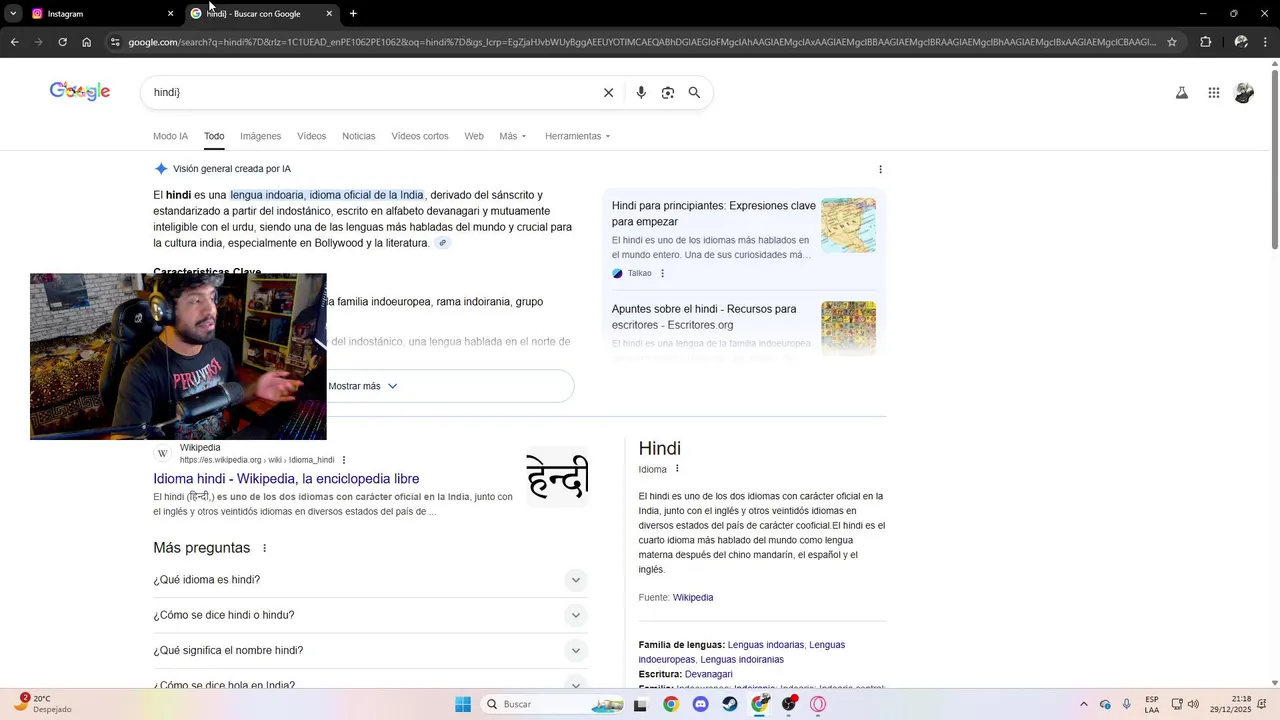1280x720 pixels.
Task: Click the source link chip after 'literatura'
Action: click(x=442, y=243)
